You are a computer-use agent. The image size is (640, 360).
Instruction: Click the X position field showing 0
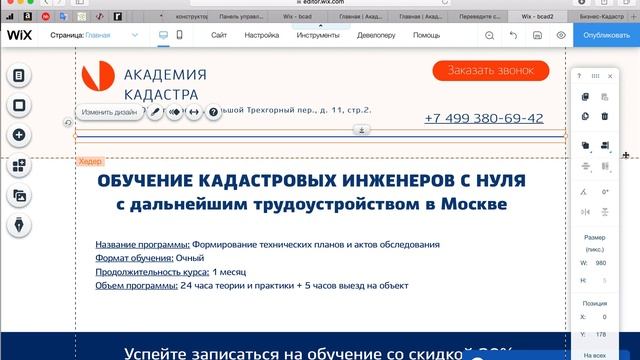point(604,317)
